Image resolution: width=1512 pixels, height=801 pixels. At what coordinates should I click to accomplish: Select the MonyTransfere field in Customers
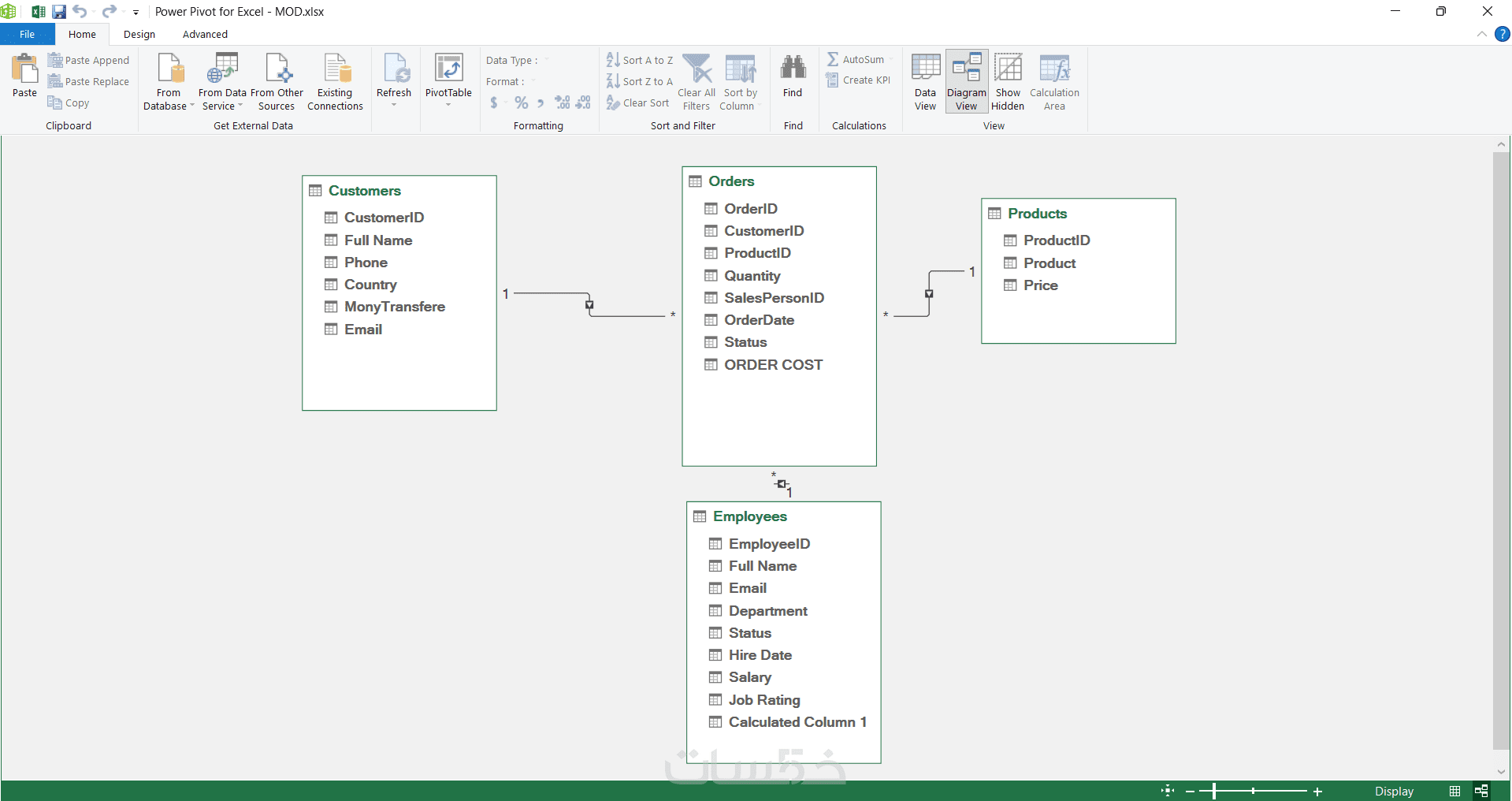pyautogui.click(x=395, y=307)
